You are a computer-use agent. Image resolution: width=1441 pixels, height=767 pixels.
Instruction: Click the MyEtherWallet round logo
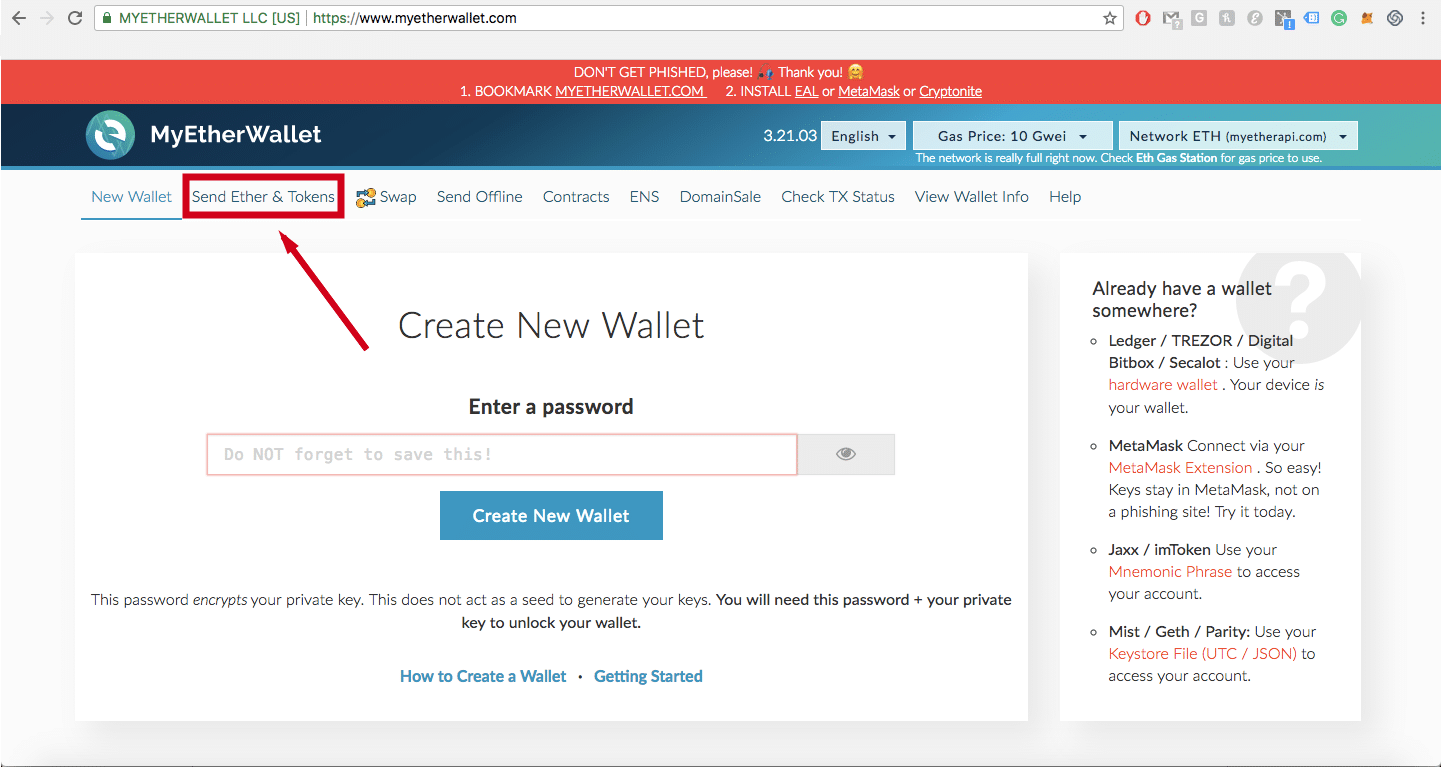coord(110,135)
